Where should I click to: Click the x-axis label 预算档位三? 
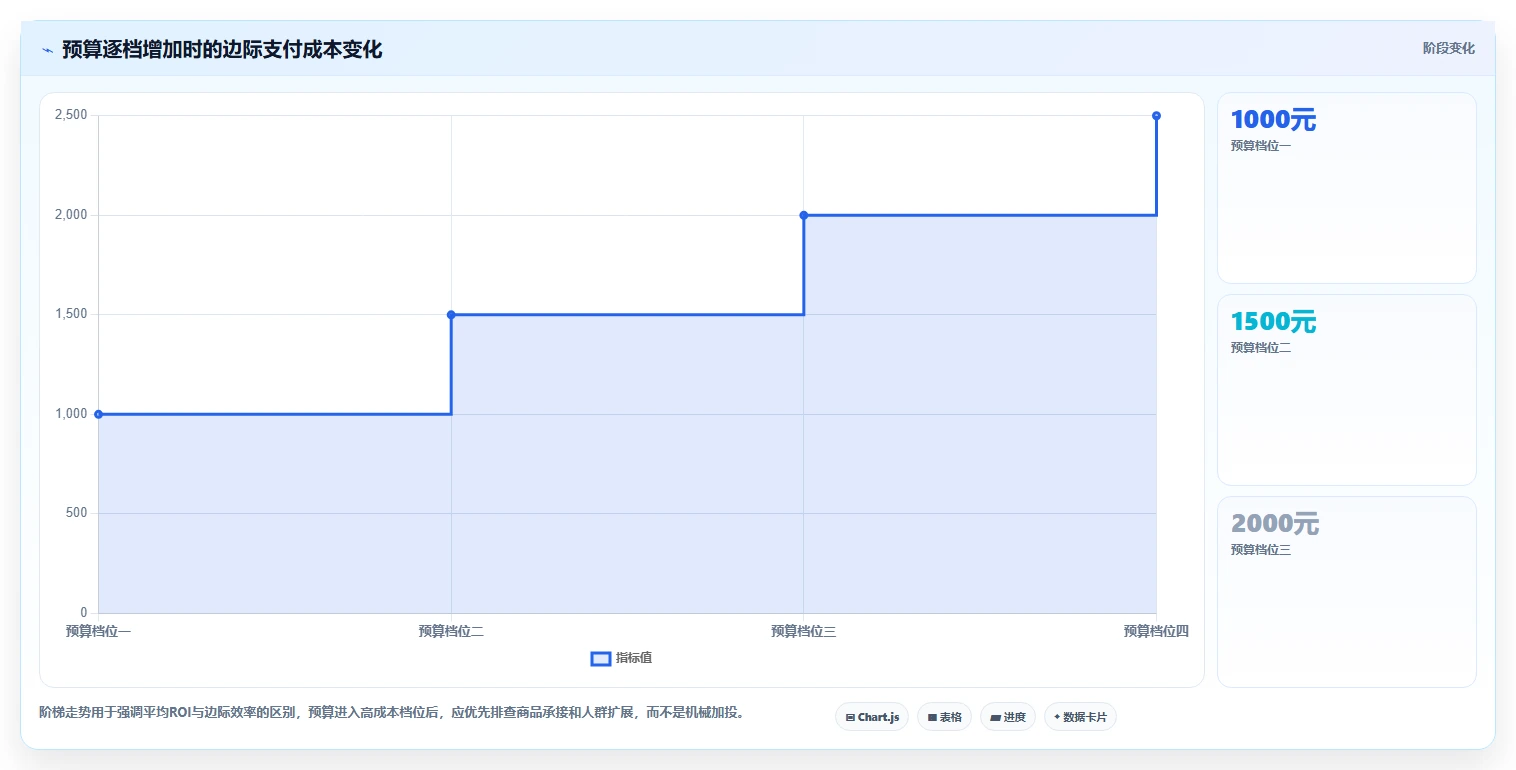(803, 631)
